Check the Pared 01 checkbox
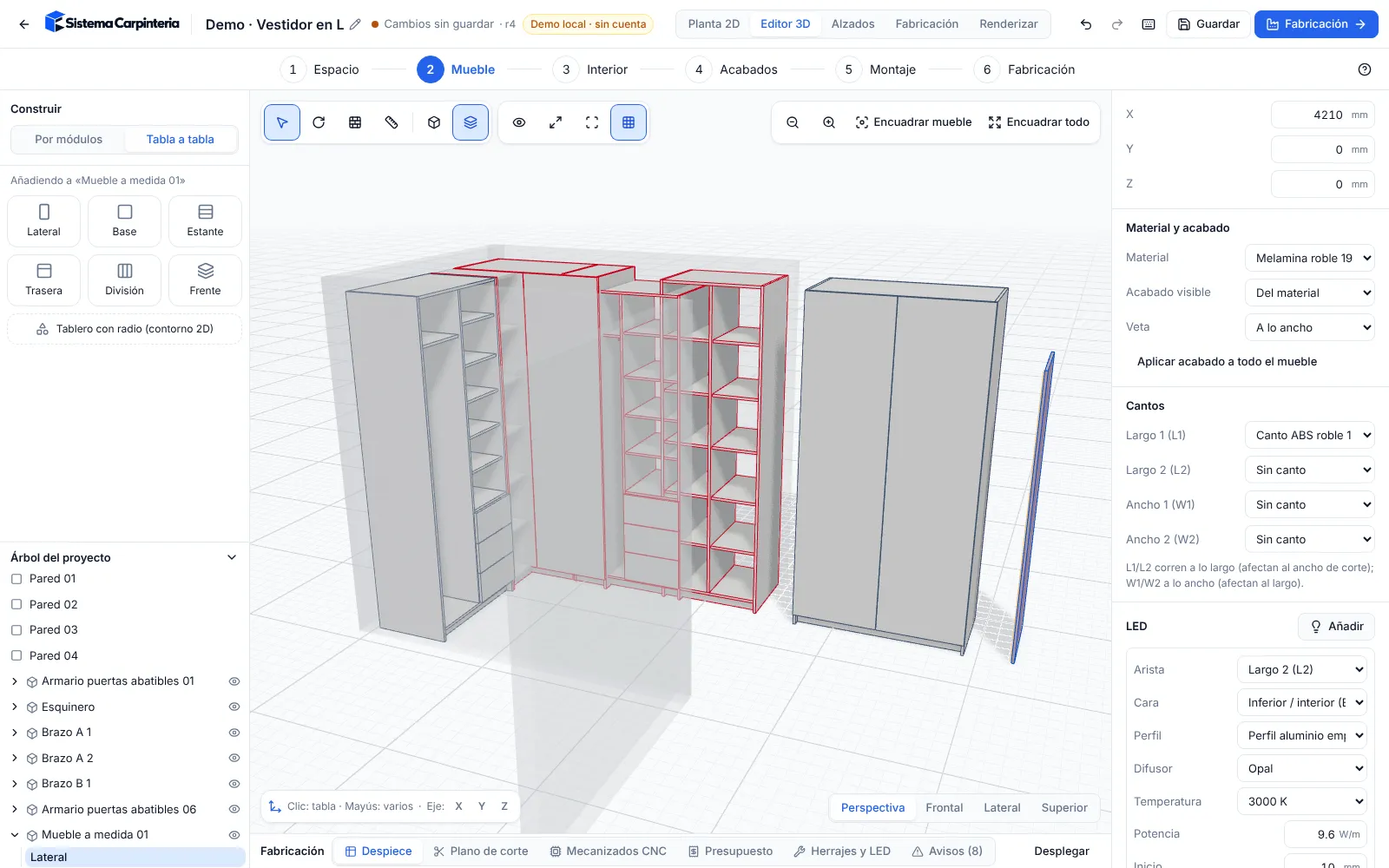 (x=16, y=579)
